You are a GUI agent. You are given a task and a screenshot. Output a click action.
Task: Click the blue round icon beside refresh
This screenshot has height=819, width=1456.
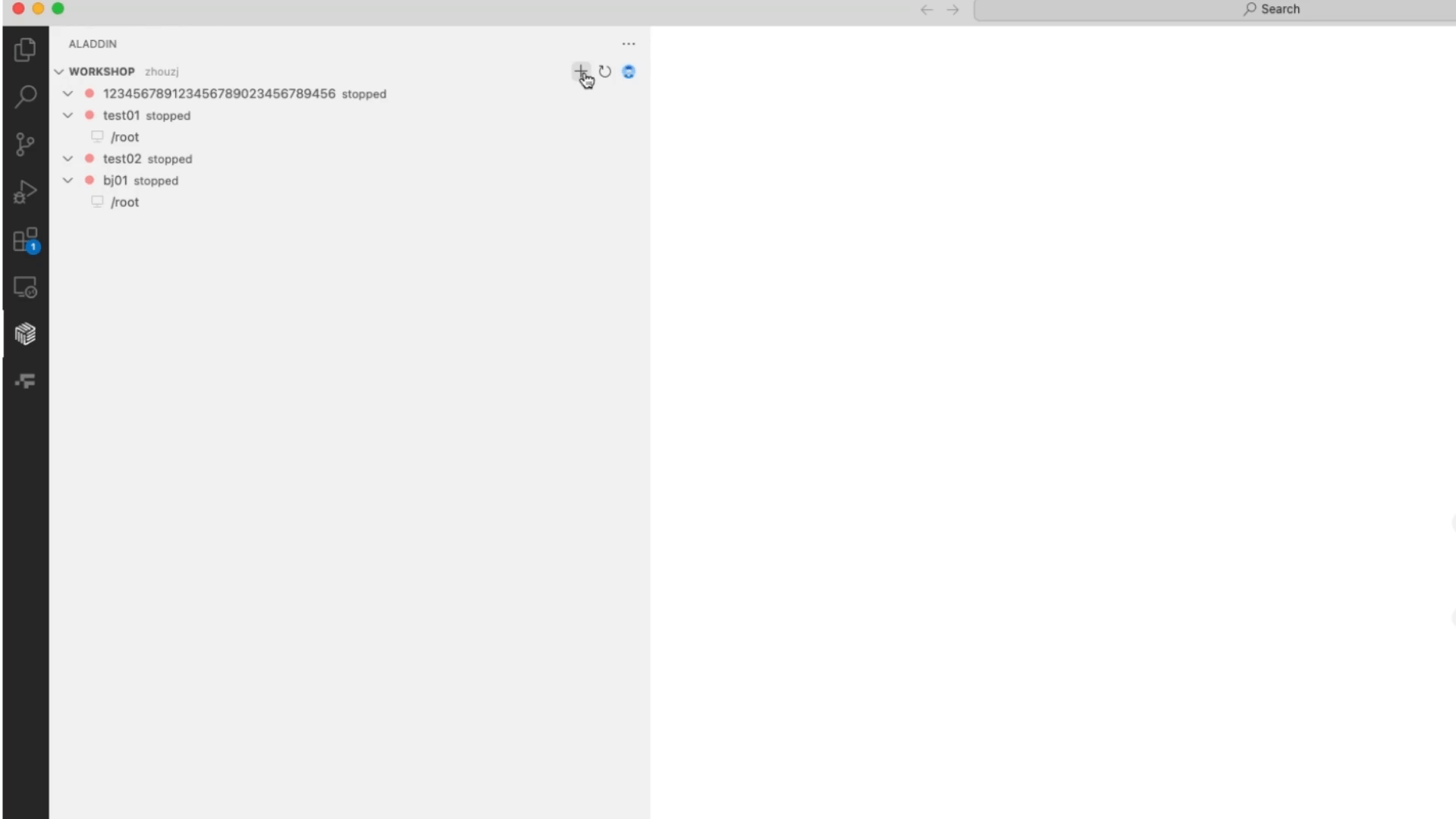[629, 71]
